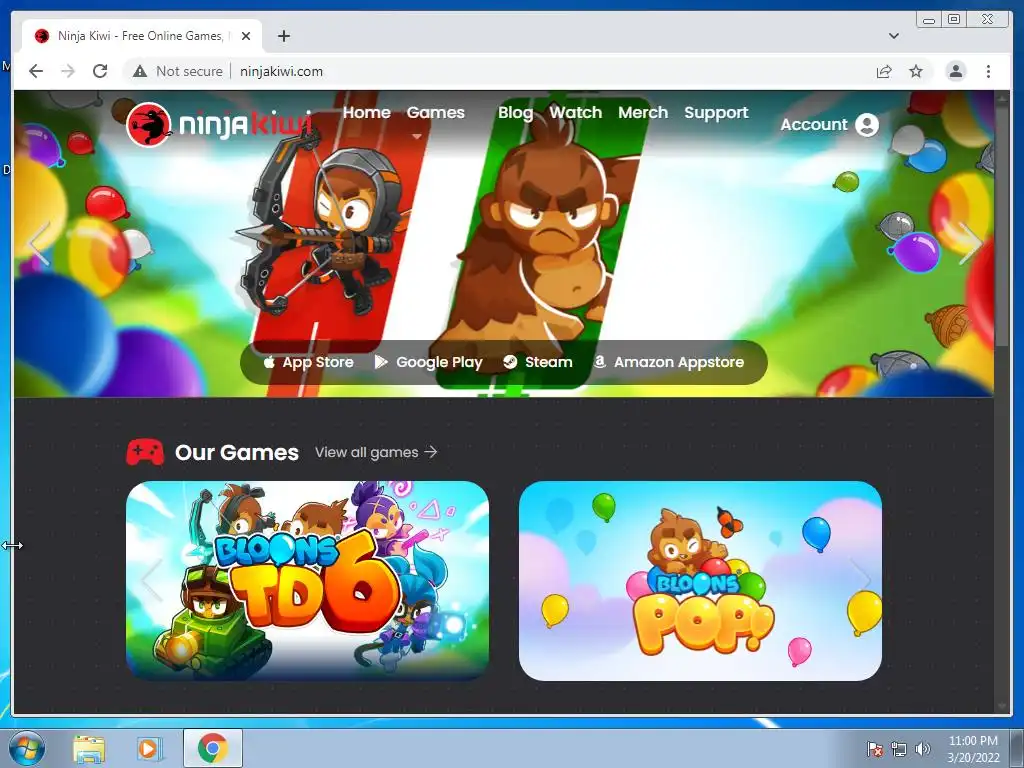Click the Ninja Kiwi logo
The image size is (1024, 768).
[x=219, y=124]
